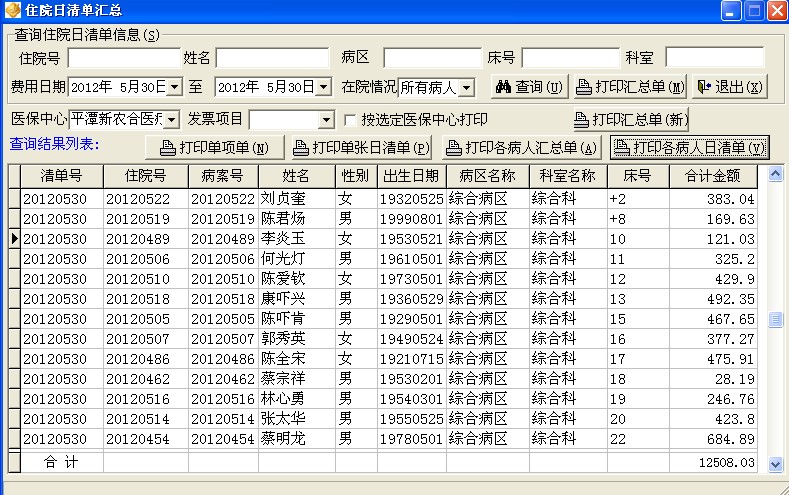This screenshot has height=495, width=789.
Task: Click the printer icon on 打印汇总单(新)
Action: coord(581,120)
